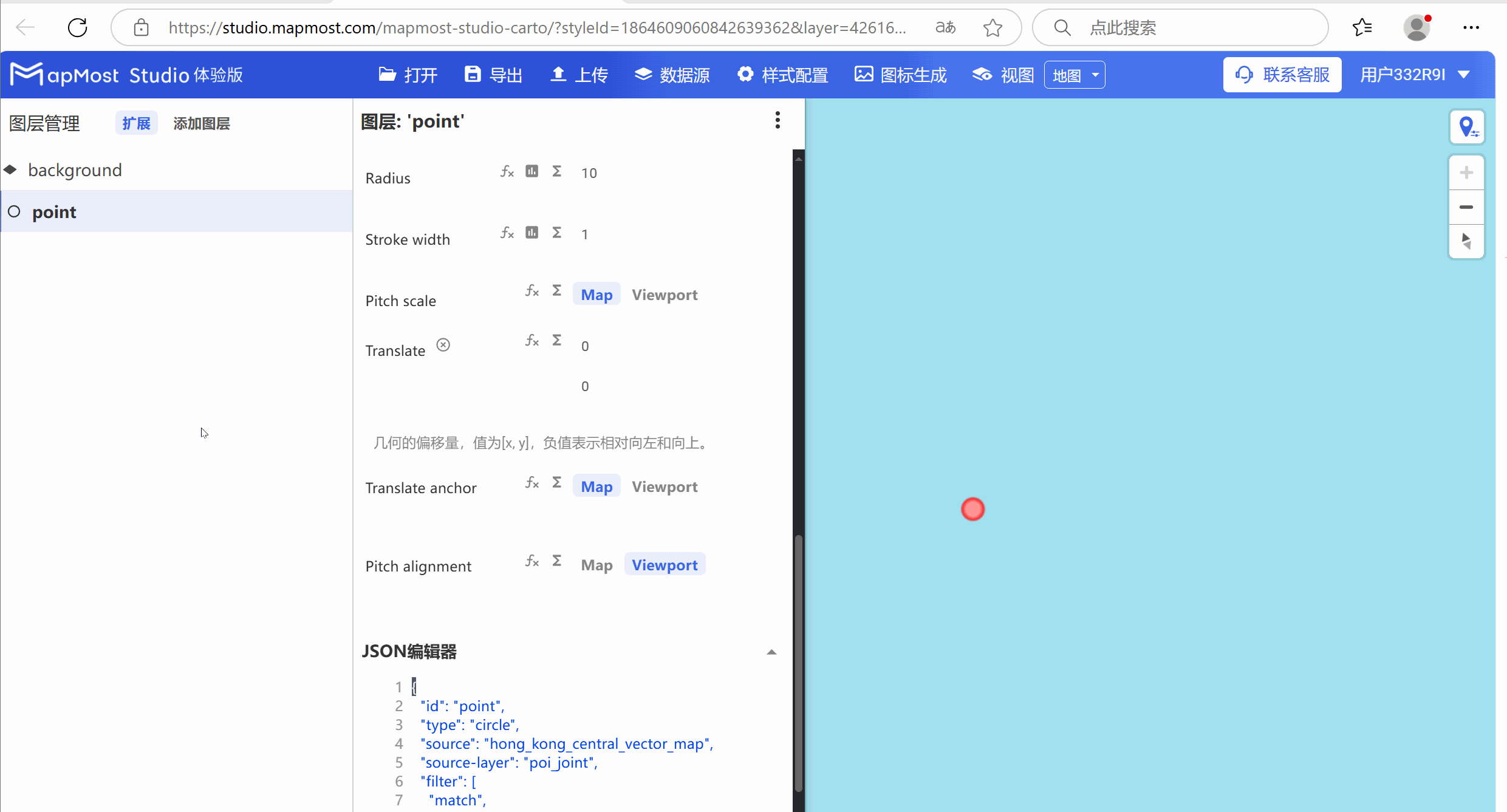1507x812 pixels.
Task: Click the Radius data-driven chart icon
Action: pyautogui.click(x=531, y=171)
